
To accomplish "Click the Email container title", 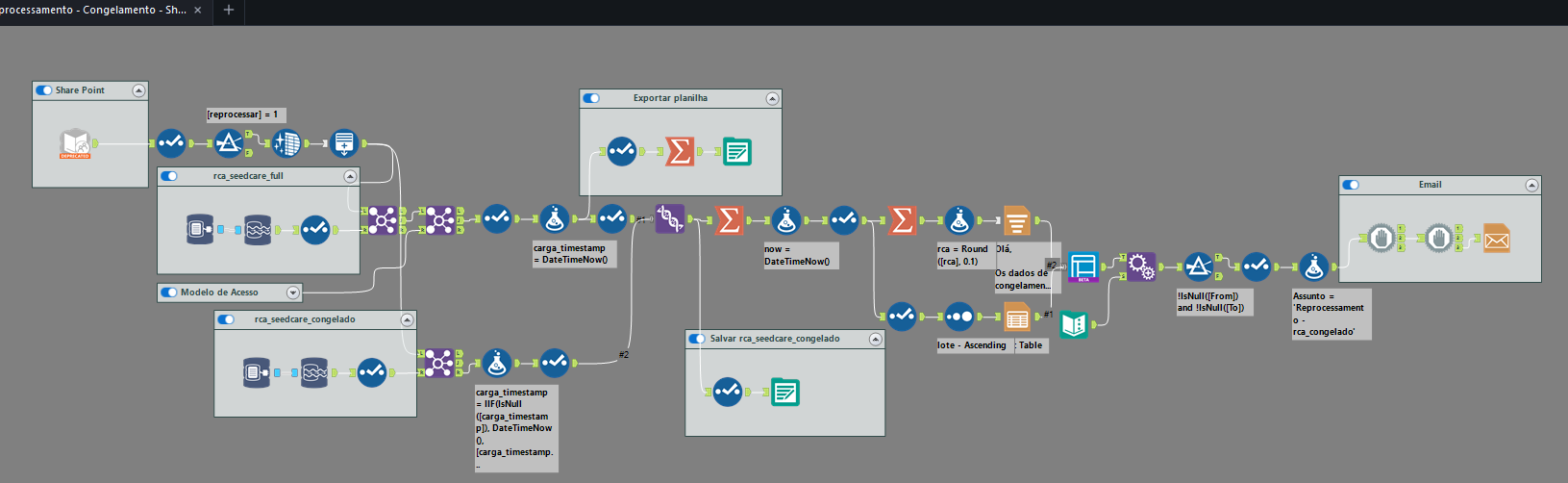I will [1430, 185].
